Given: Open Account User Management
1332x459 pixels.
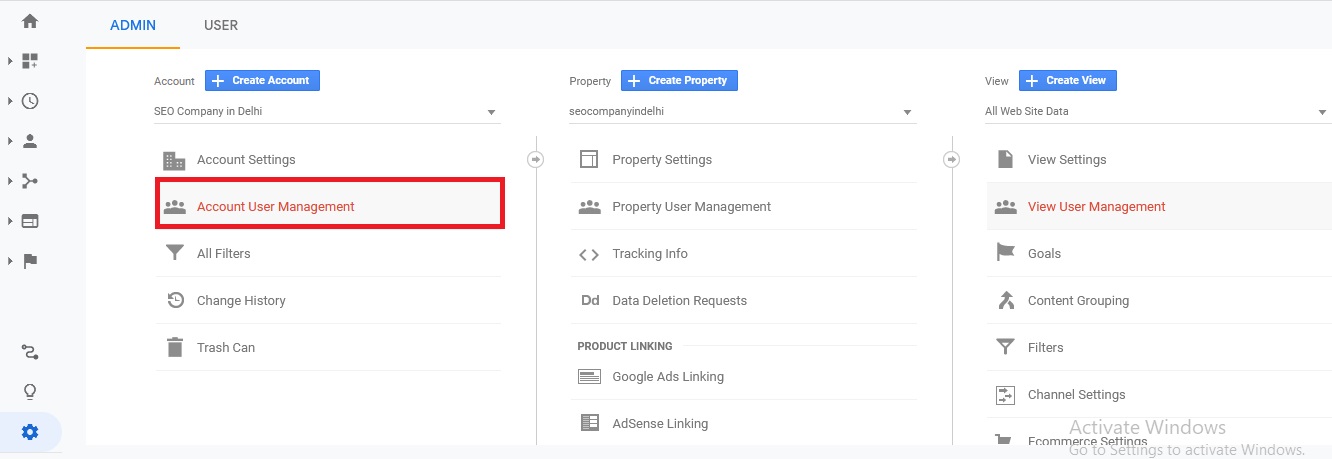Looking at the screenshot, I should (x=275, y=207).
